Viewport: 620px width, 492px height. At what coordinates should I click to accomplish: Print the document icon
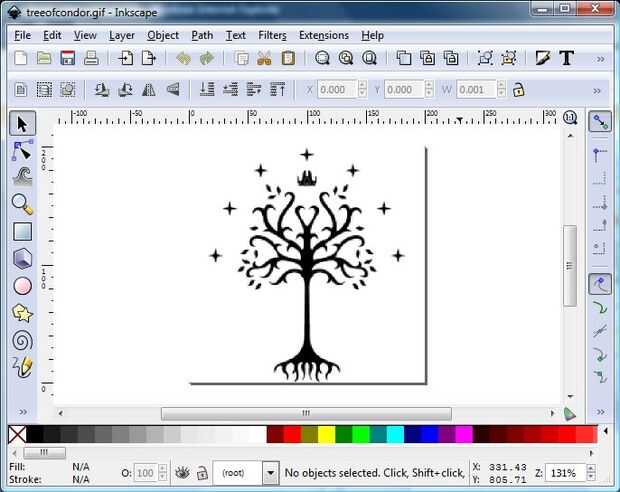pos(91,58)
